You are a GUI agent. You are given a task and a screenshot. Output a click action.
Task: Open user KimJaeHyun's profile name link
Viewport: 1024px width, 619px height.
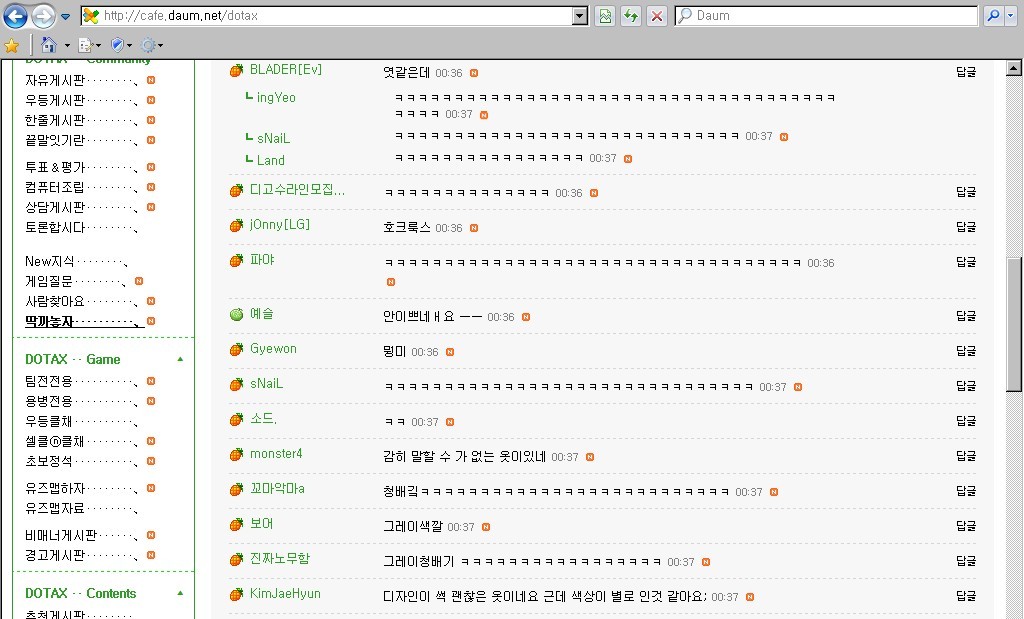pyautogui.click(x=285, y=594)
